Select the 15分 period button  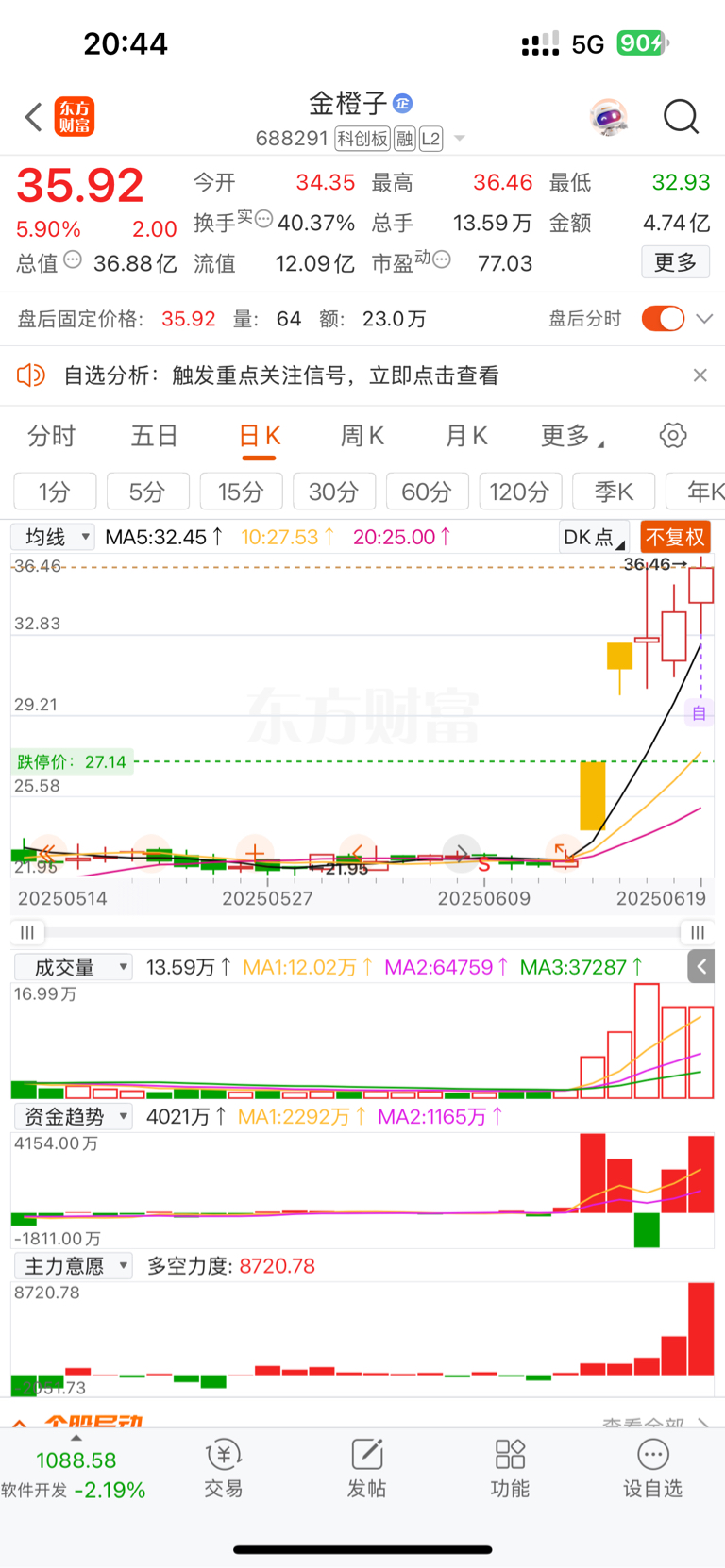tap(241, 492)
